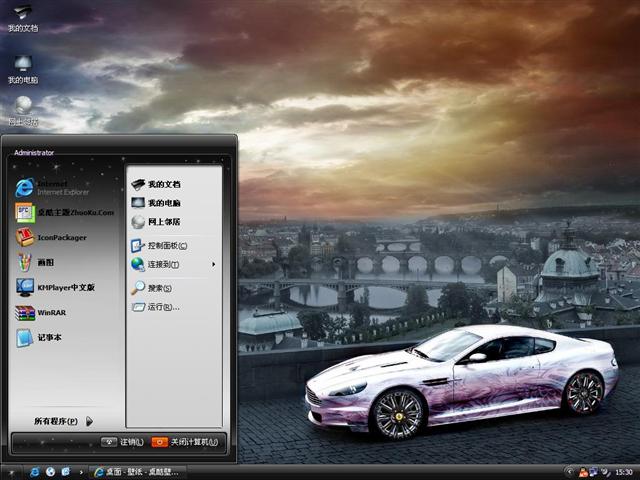Switch to the 桌面 - 壁纸 taskbar window
The image size is (640, 480).
[143, 471]
